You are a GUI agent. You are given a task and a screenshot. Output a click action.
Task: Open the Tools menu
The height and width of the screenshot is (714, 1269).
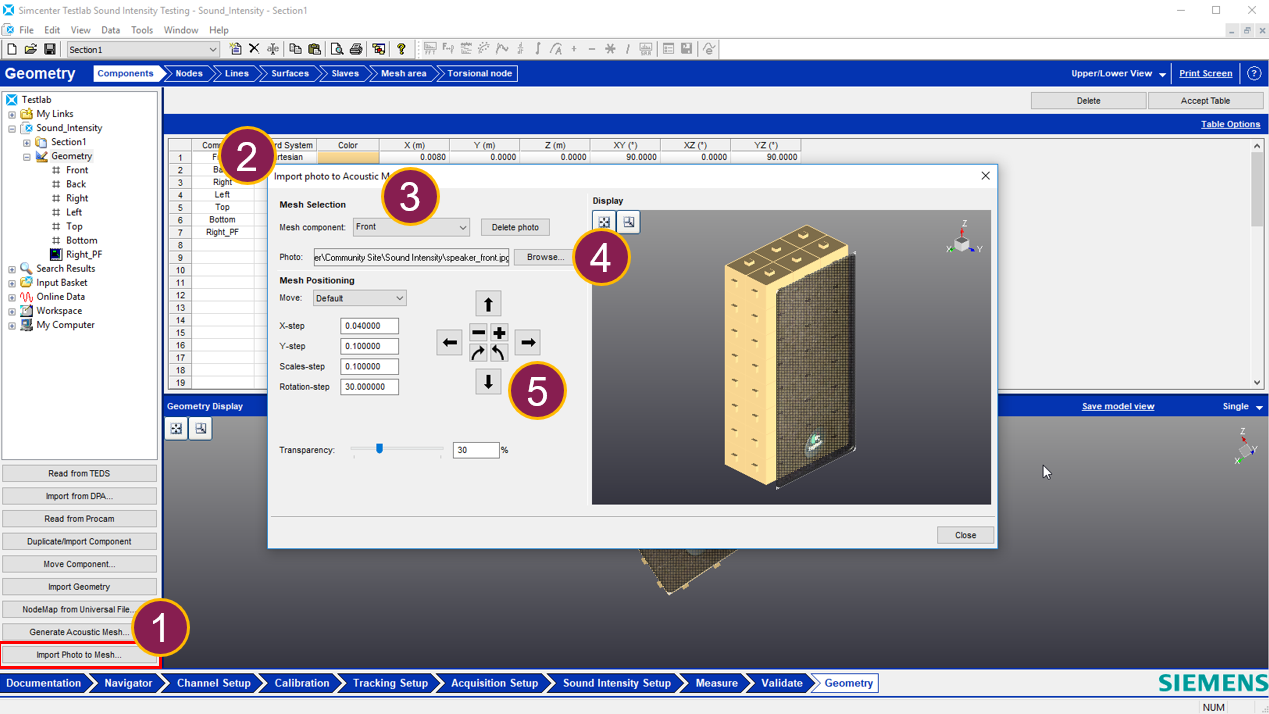click(142, 30)
